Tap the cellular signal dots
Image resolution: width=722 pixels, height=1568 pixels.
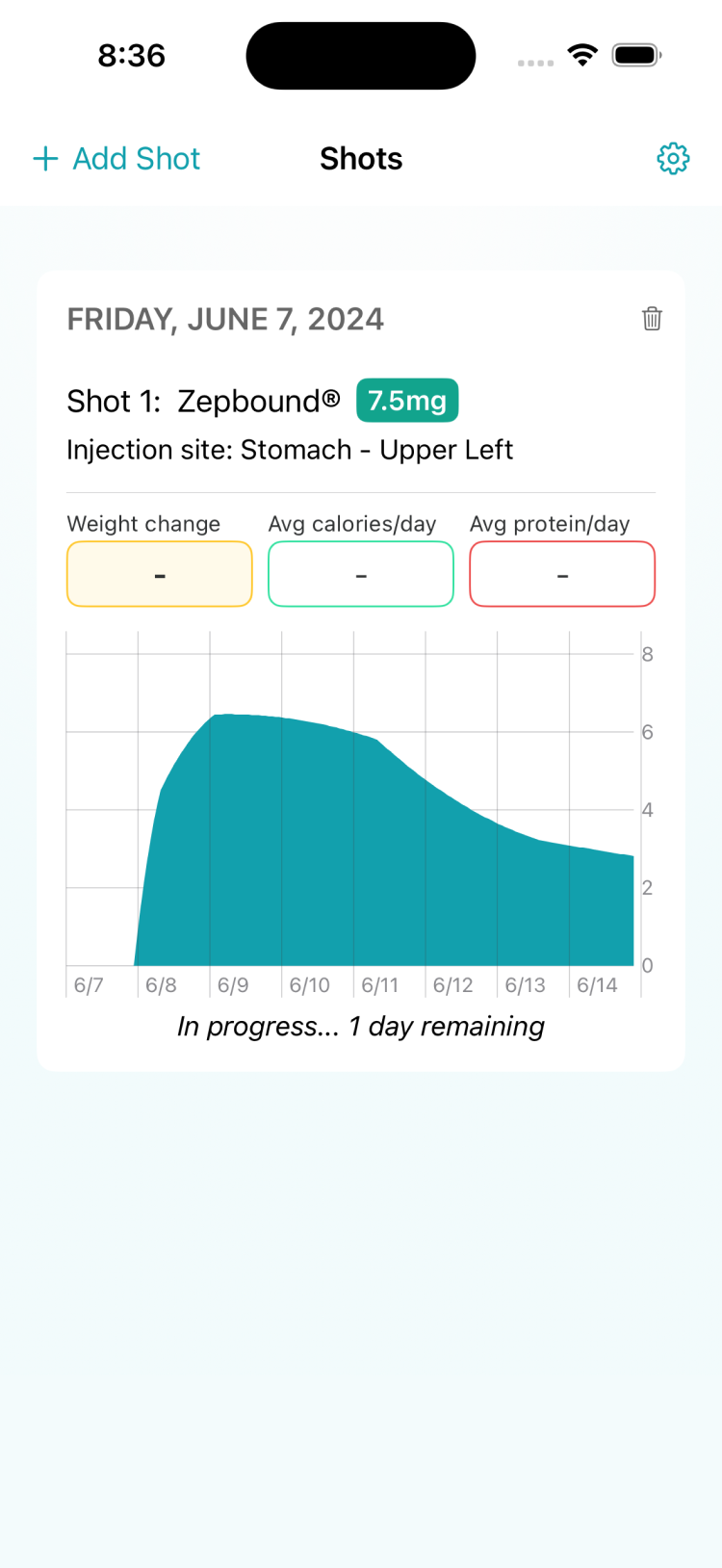coord(535,63)
